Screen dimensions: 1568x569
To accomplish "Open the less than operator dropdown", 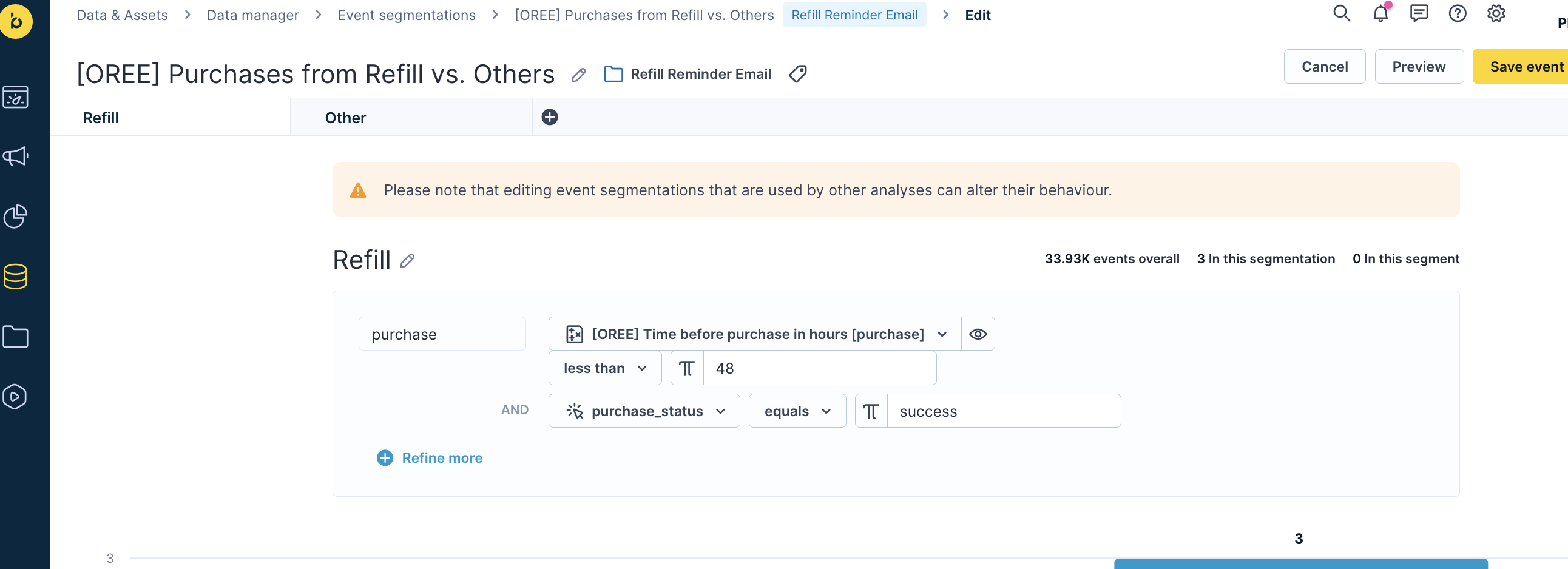I will pyautogui.click(x=604, y=368).
